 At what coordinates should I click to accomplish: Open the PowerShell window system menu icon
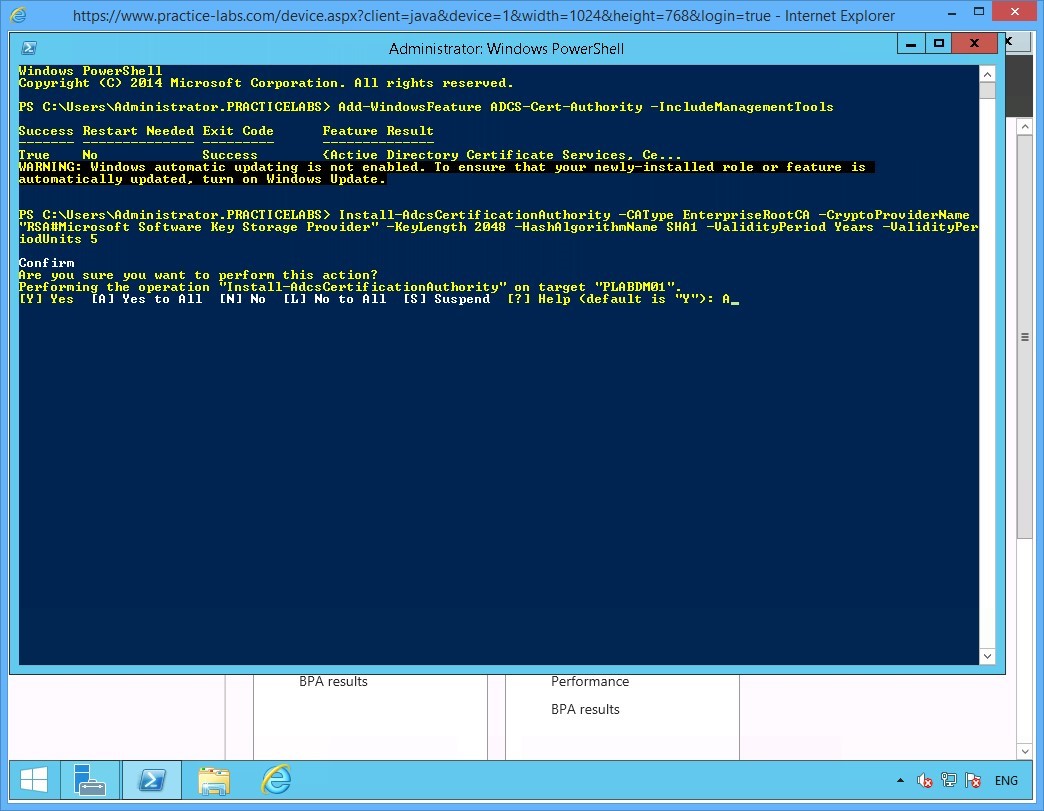(x=27, y=47)
